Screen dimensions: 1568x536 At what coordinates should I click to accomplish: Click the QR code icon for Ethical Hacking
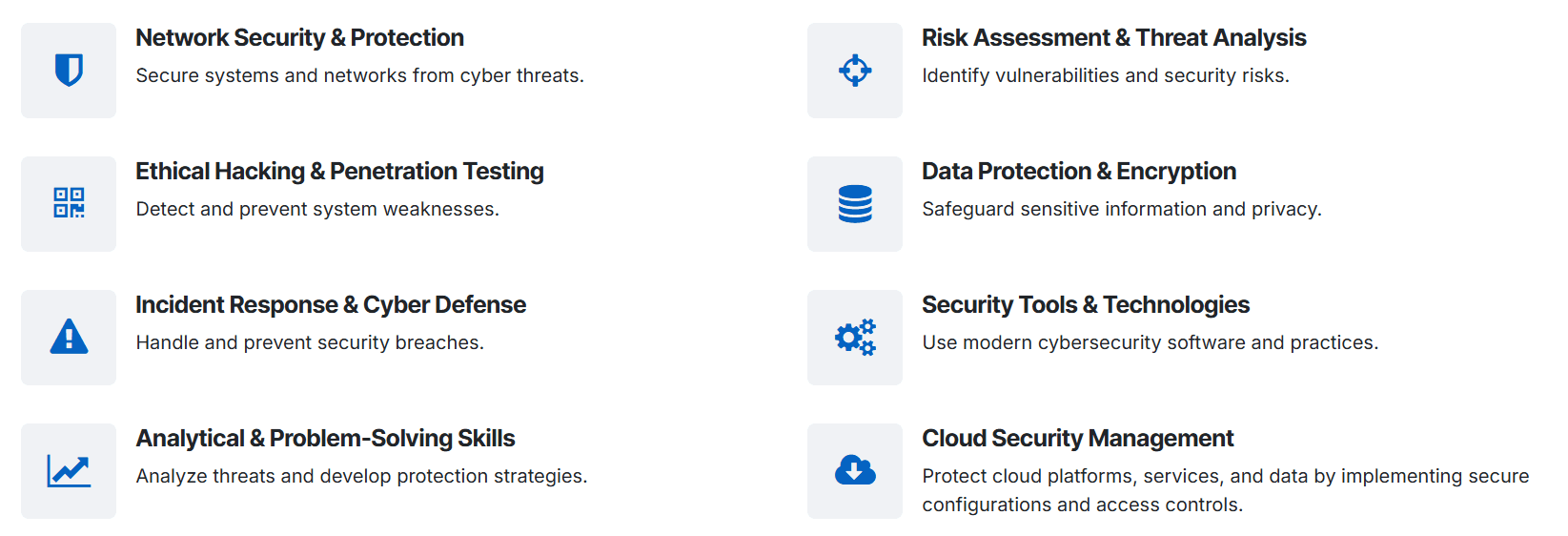pyautogui.click(x=69, y=203)
